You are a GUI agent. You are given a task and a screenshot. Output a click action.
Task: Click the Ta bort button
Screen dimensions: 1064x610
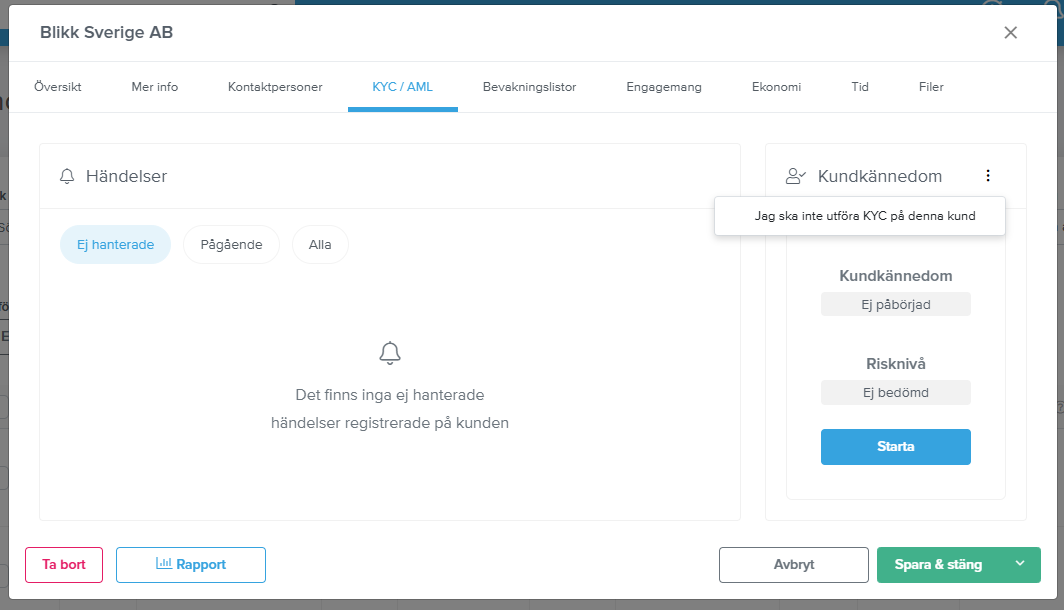(64, 565)
